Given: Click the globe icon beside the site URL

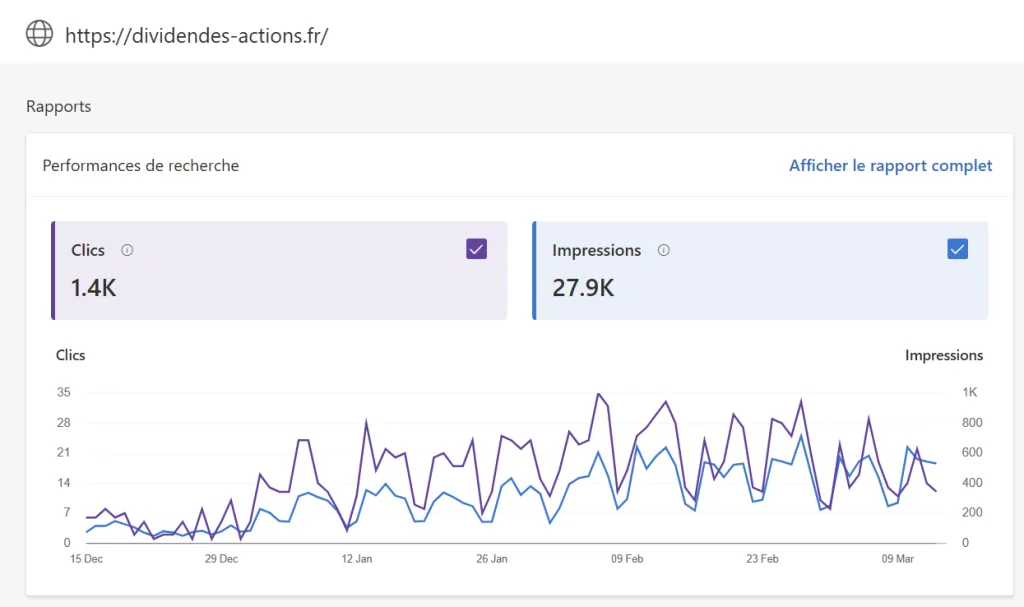Looking at the screenshot, I should pos(39,33).
